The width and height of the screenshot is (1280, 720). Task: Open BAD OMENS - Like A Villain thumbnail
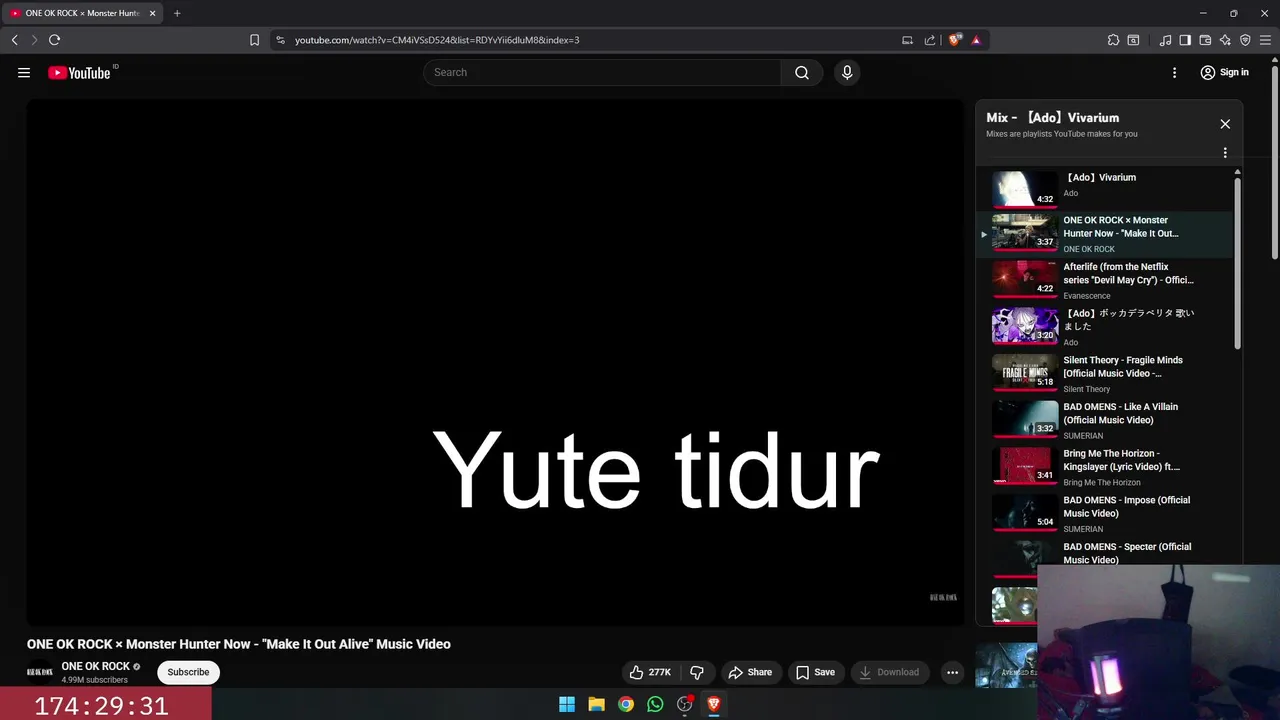click(1024, 420)
